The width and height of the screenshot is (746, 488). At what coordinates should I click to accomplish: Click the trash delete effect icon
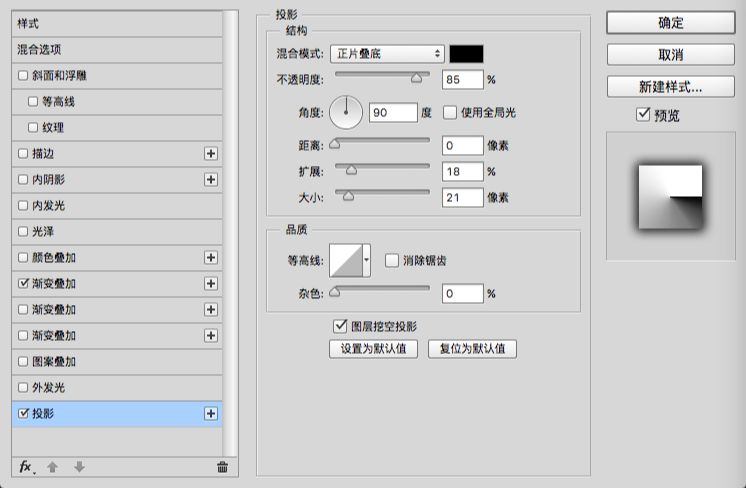click(x=222, y=467)
